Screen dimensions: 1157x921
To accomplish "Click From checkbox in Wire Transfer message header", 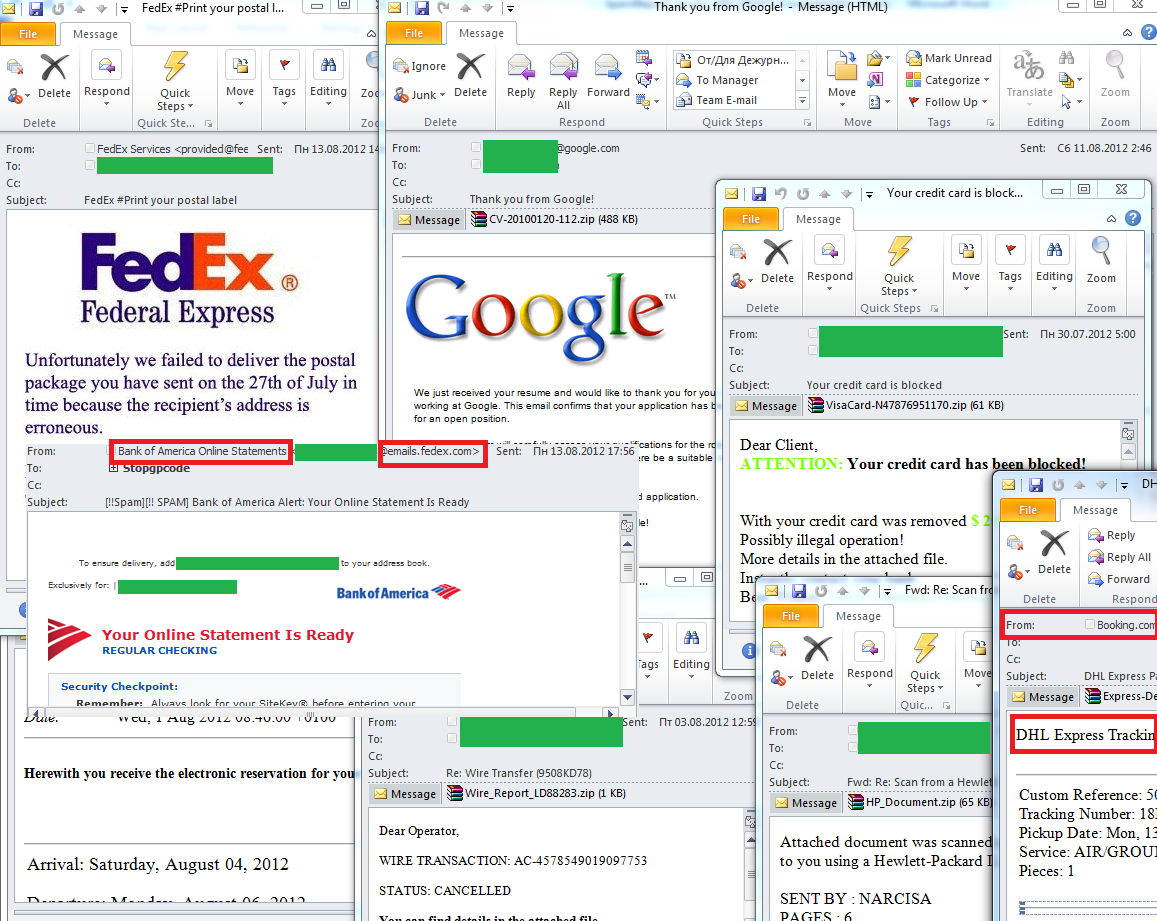I will pyautogui.click(x=452, y=722).
